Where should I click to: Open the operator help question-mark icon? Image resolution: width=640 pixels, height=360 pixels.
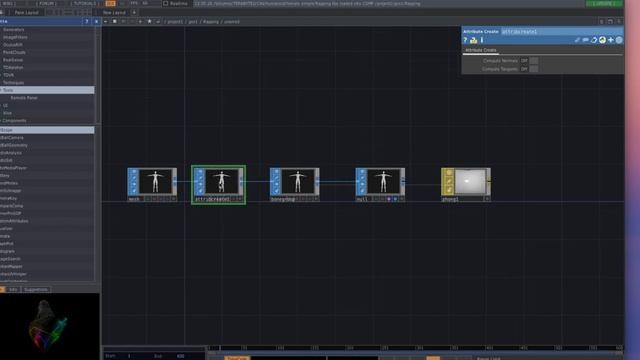click(465, 40)
